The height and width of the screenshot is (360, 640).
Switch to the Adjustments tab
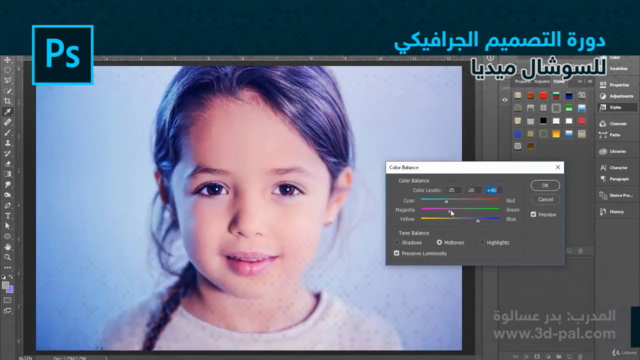point(542,82)
